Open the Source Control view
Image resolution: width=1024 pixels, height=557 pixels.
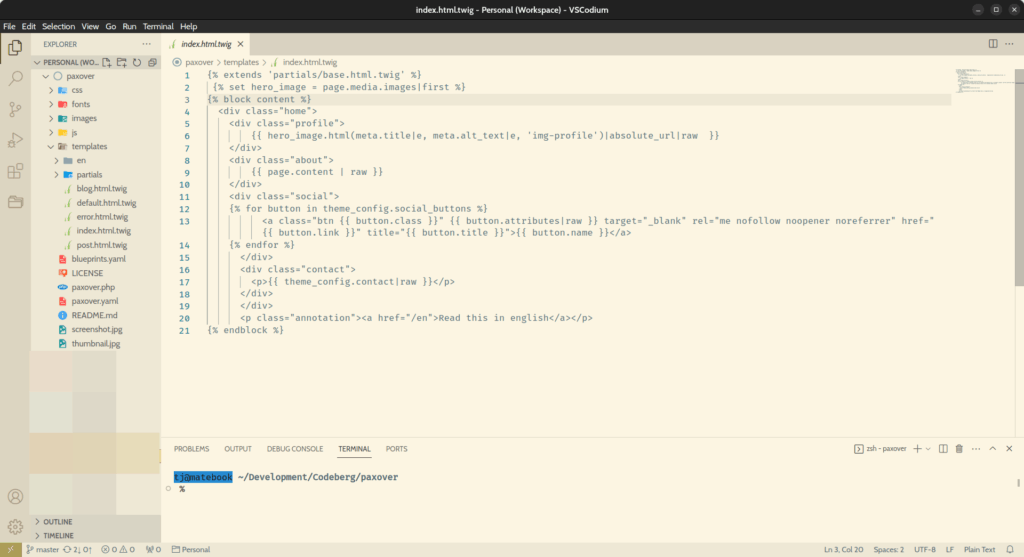pyautogui.click(x=15, y=109)
